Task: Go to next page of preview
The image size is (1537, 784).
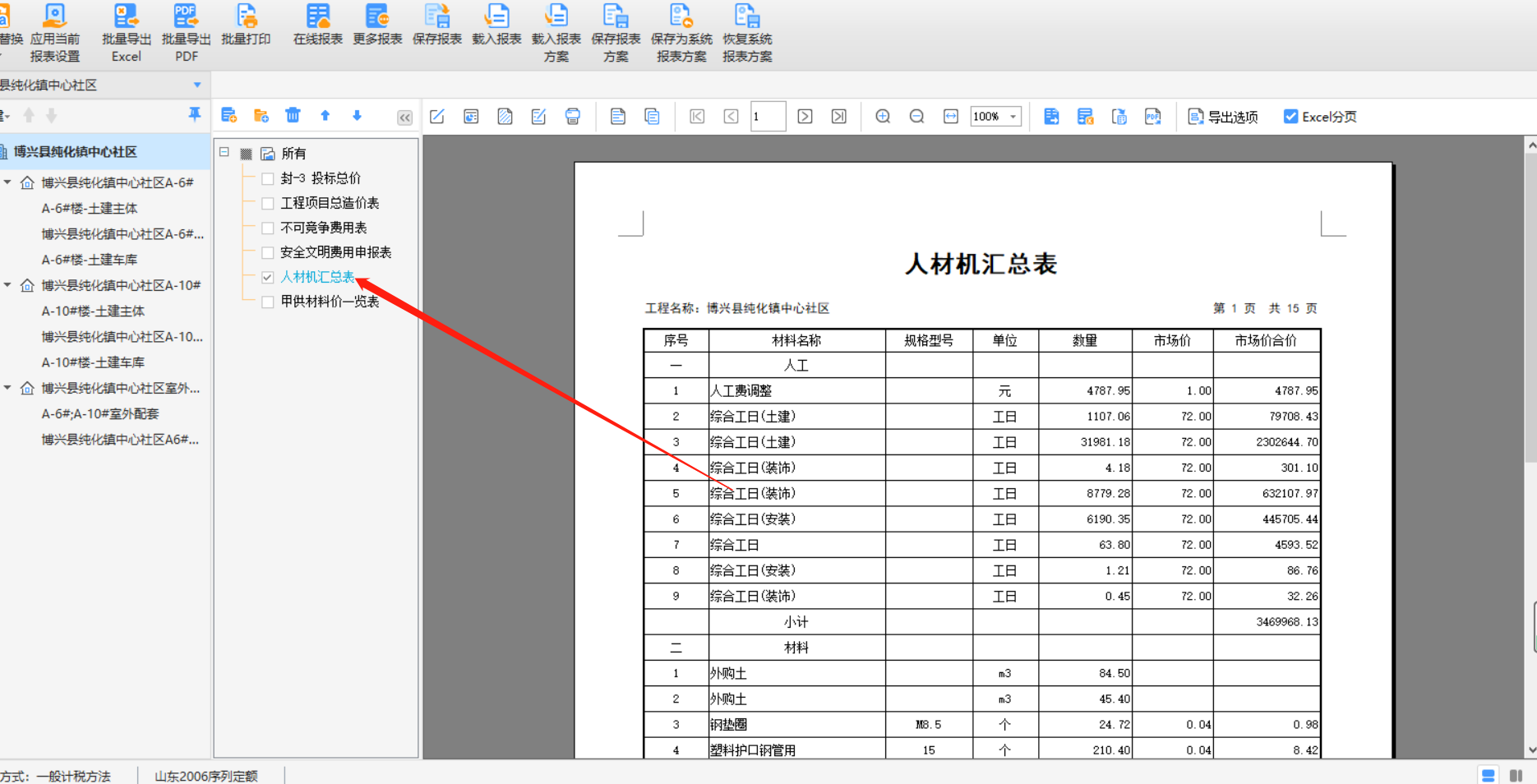Action: (805, 117)
